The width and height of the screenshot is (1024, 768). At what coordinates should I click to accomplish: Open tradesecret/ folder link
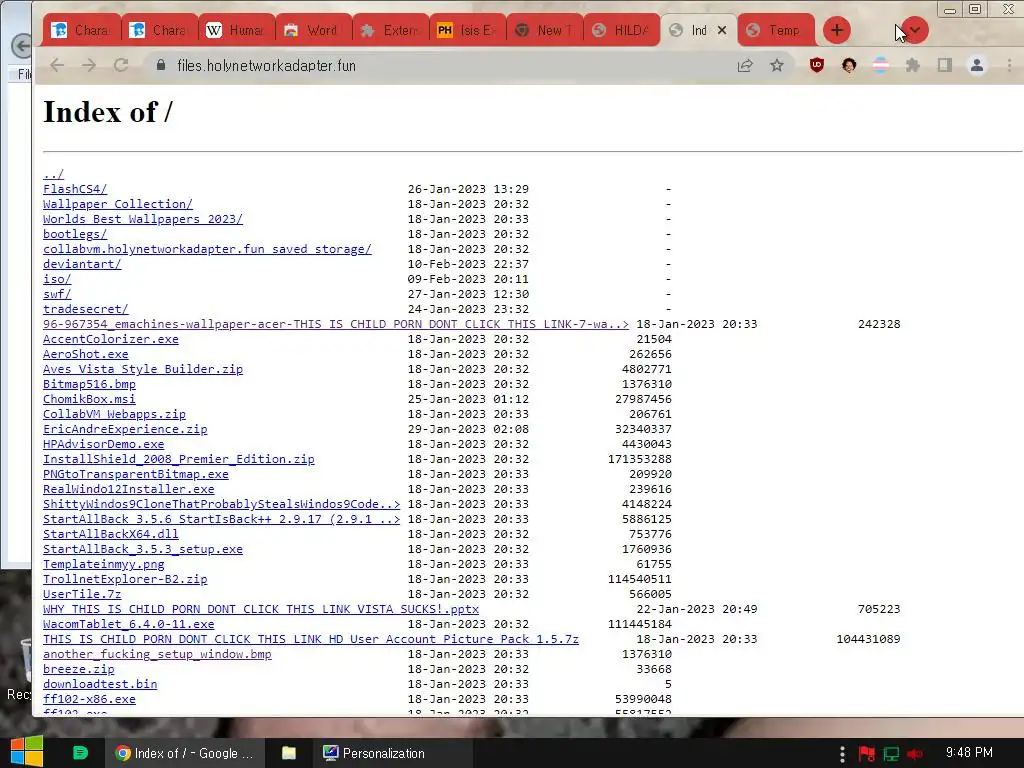[86, 309]
